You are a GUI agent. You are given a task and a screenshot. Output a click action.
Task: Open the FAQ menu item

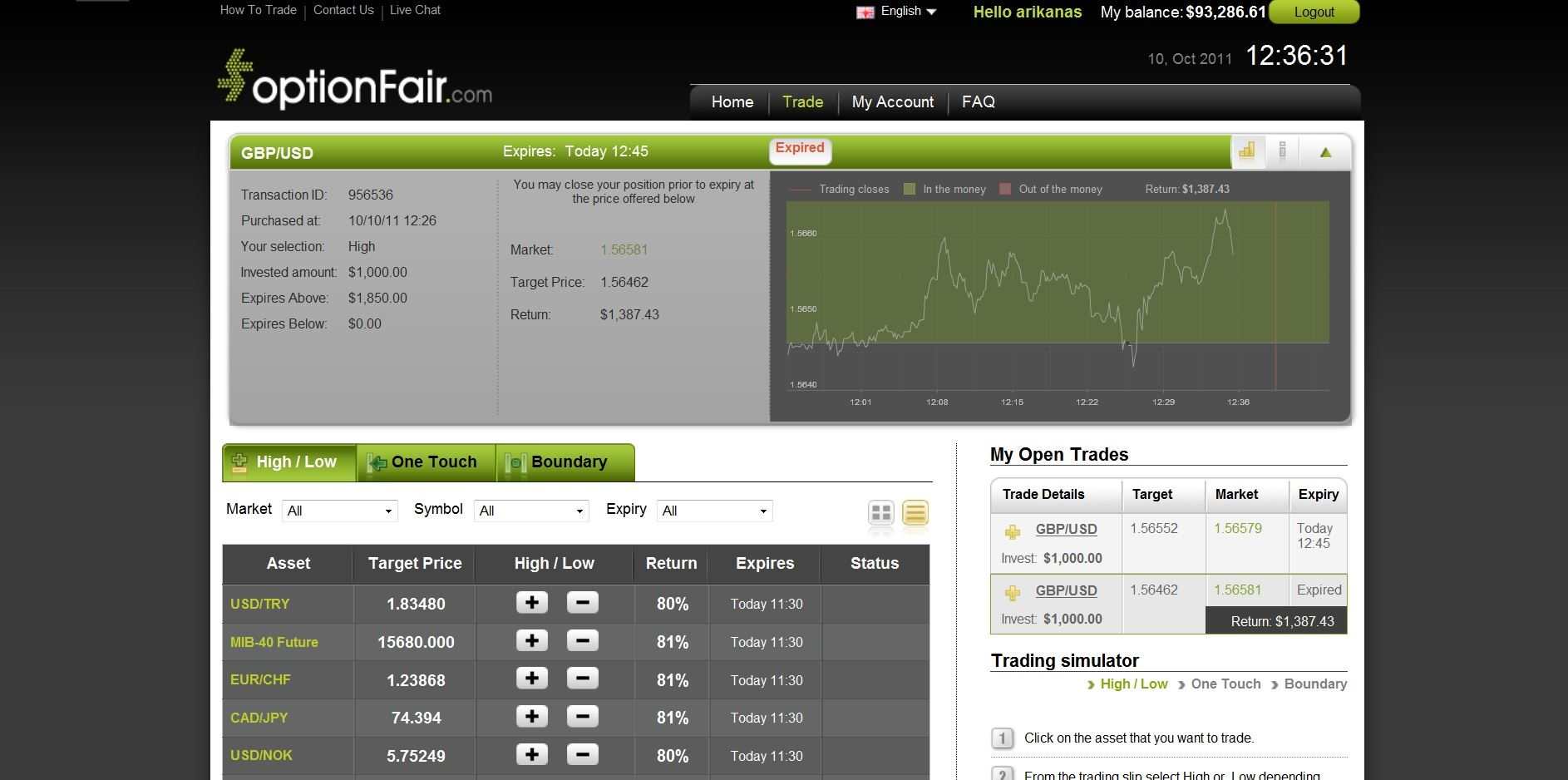click(979, 102)
